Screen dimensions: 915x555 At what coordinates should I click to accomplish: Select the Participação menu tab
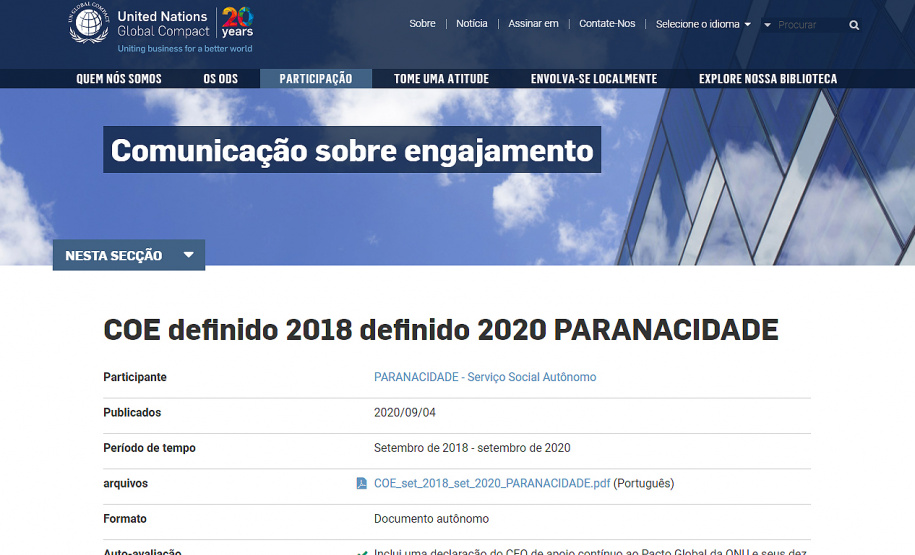click(x=316, y=79)
